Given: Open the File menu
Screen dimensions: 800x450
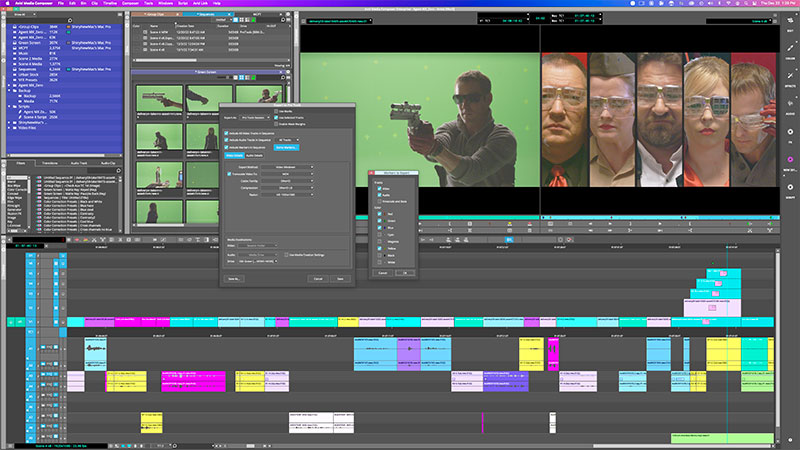Looking at the screenshot, I should pos(61,3).
